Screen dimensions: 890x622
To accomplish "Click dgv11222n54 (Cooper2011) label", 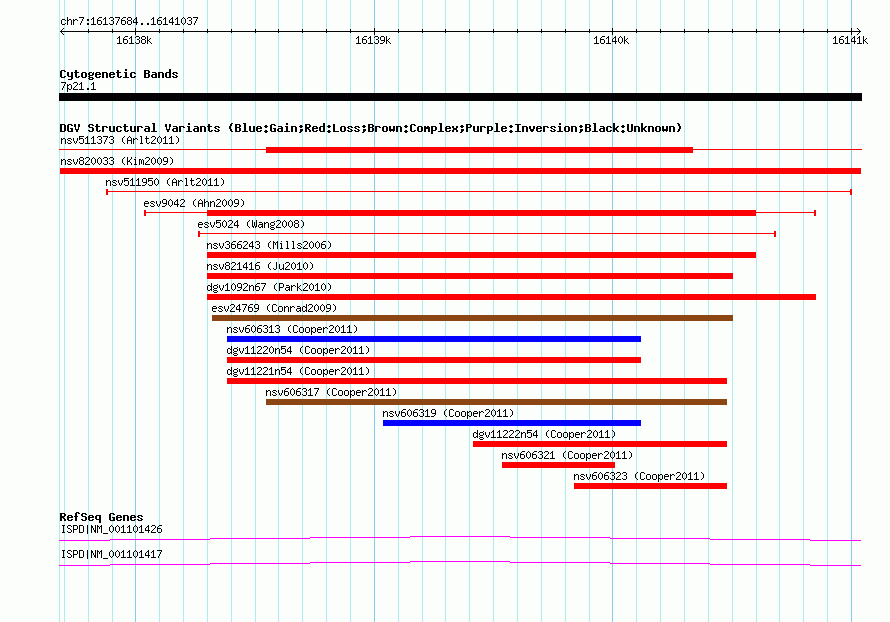I will click(x=544, y=434).
